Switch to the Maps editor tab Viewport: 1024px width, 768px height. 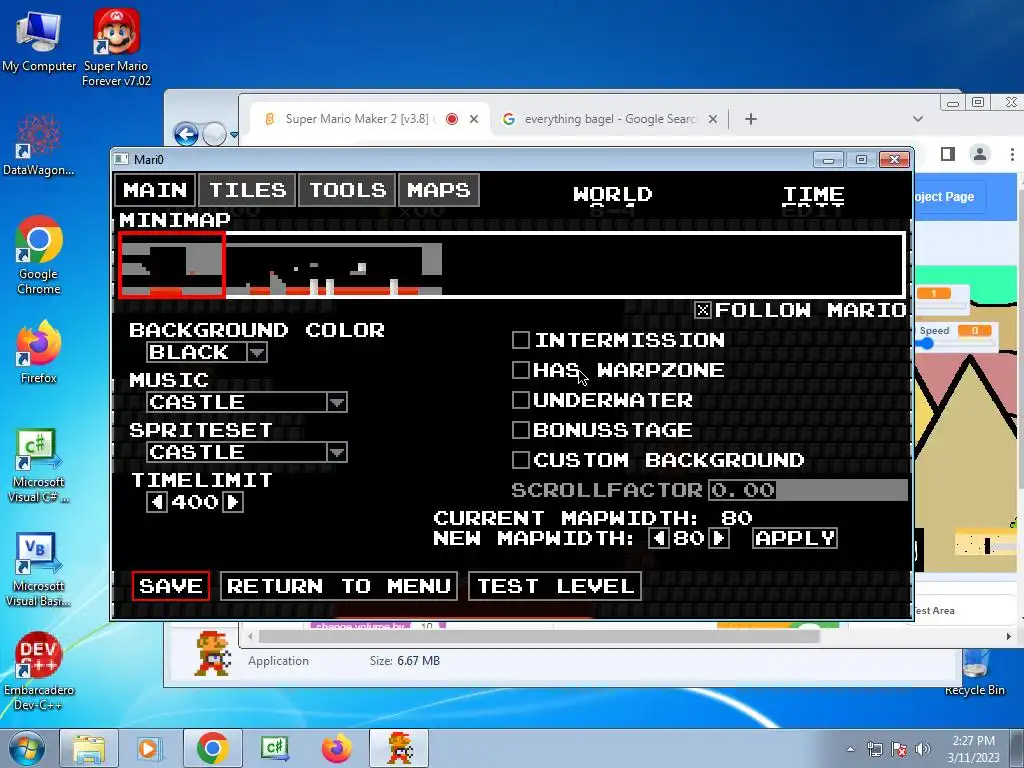point(439,190)
